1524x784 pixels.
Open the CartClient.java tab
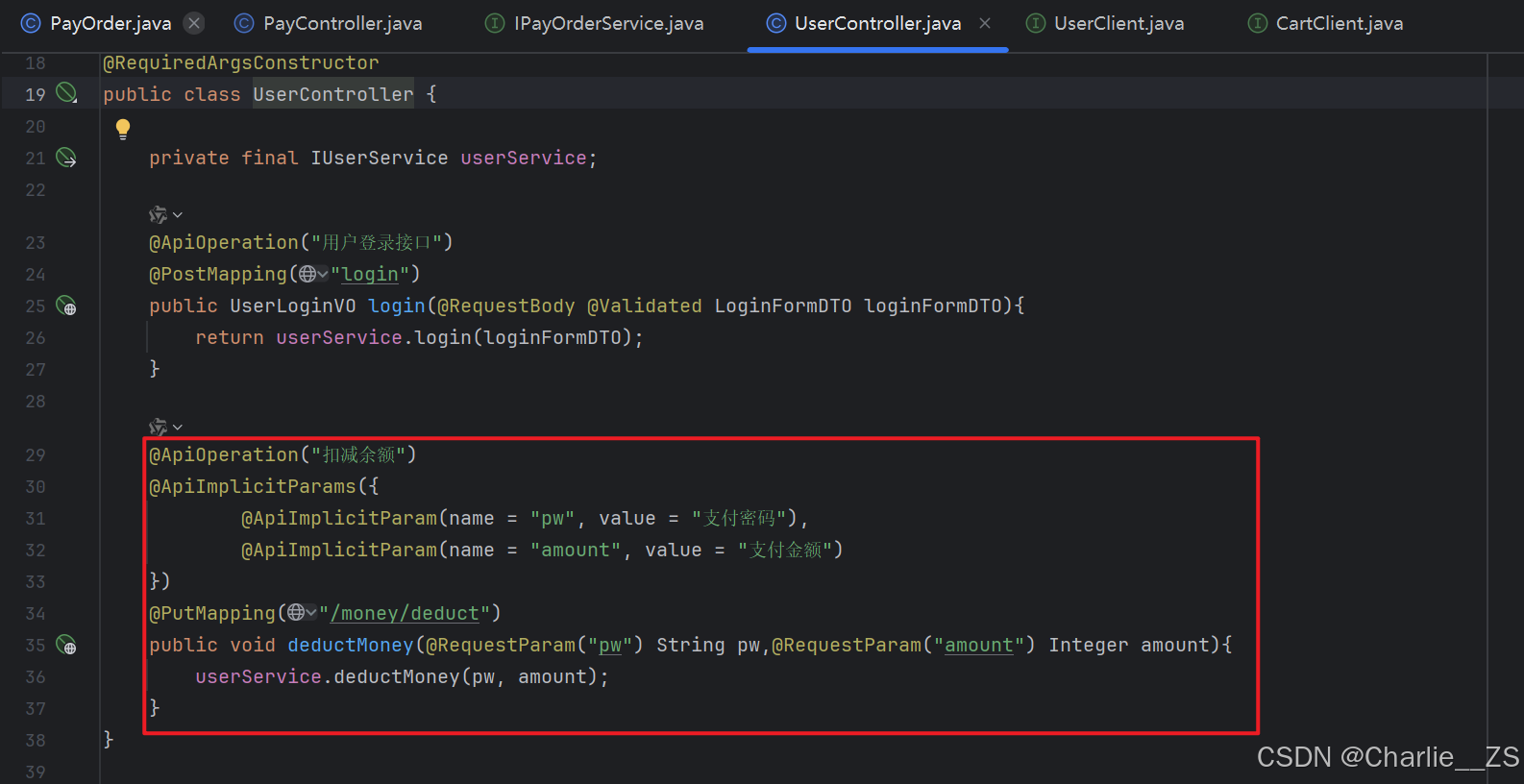tap(1339, 23)
